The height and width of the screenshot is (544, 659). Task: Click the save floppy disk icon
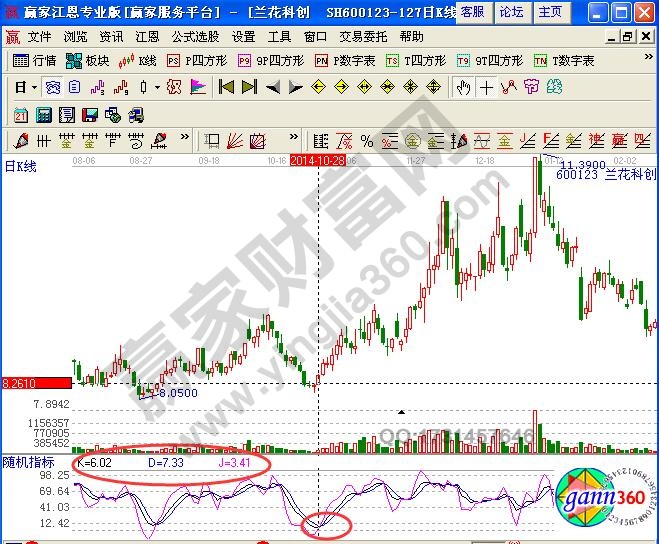click(89, 114)
